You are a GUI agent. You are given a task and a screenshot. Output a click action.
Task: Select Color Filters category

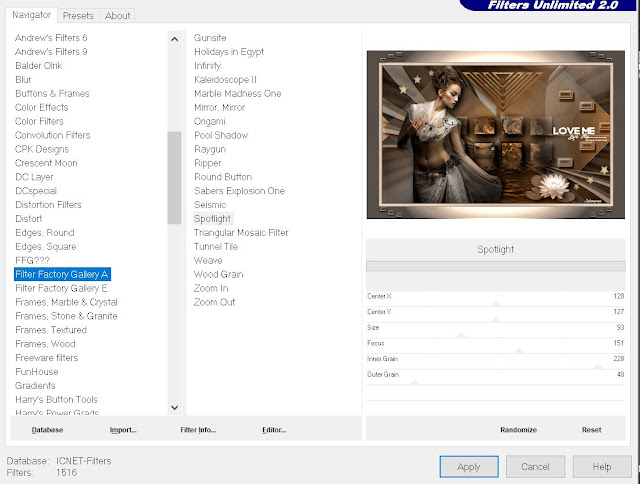coord(39,121)
